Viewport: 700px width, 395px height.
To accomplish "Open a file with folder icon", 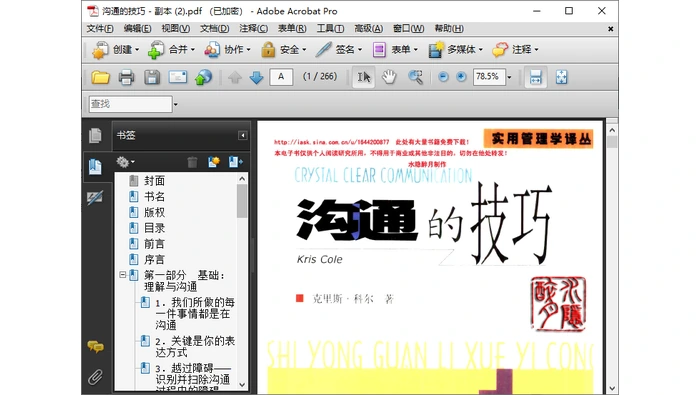I will pos(100,77).
